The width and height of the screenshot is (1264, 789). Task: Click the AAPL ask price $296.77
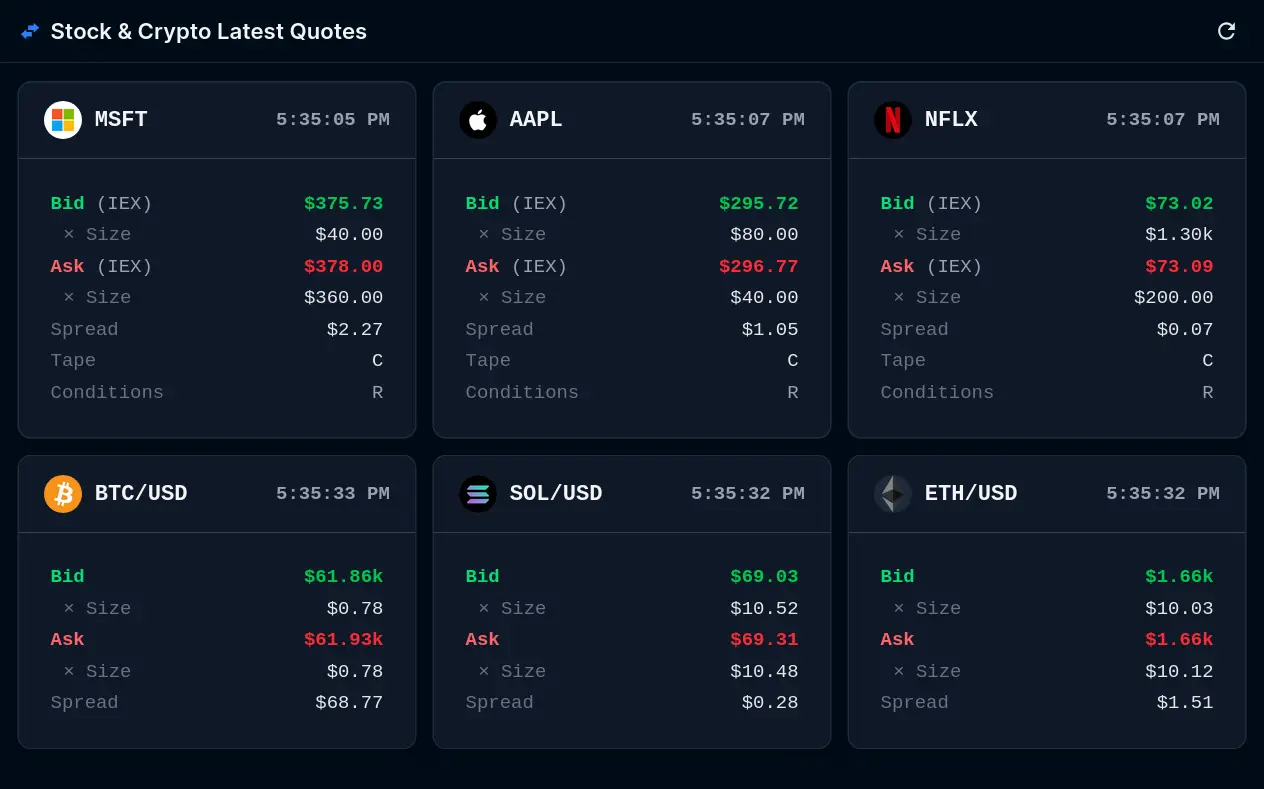click(759, 267)
